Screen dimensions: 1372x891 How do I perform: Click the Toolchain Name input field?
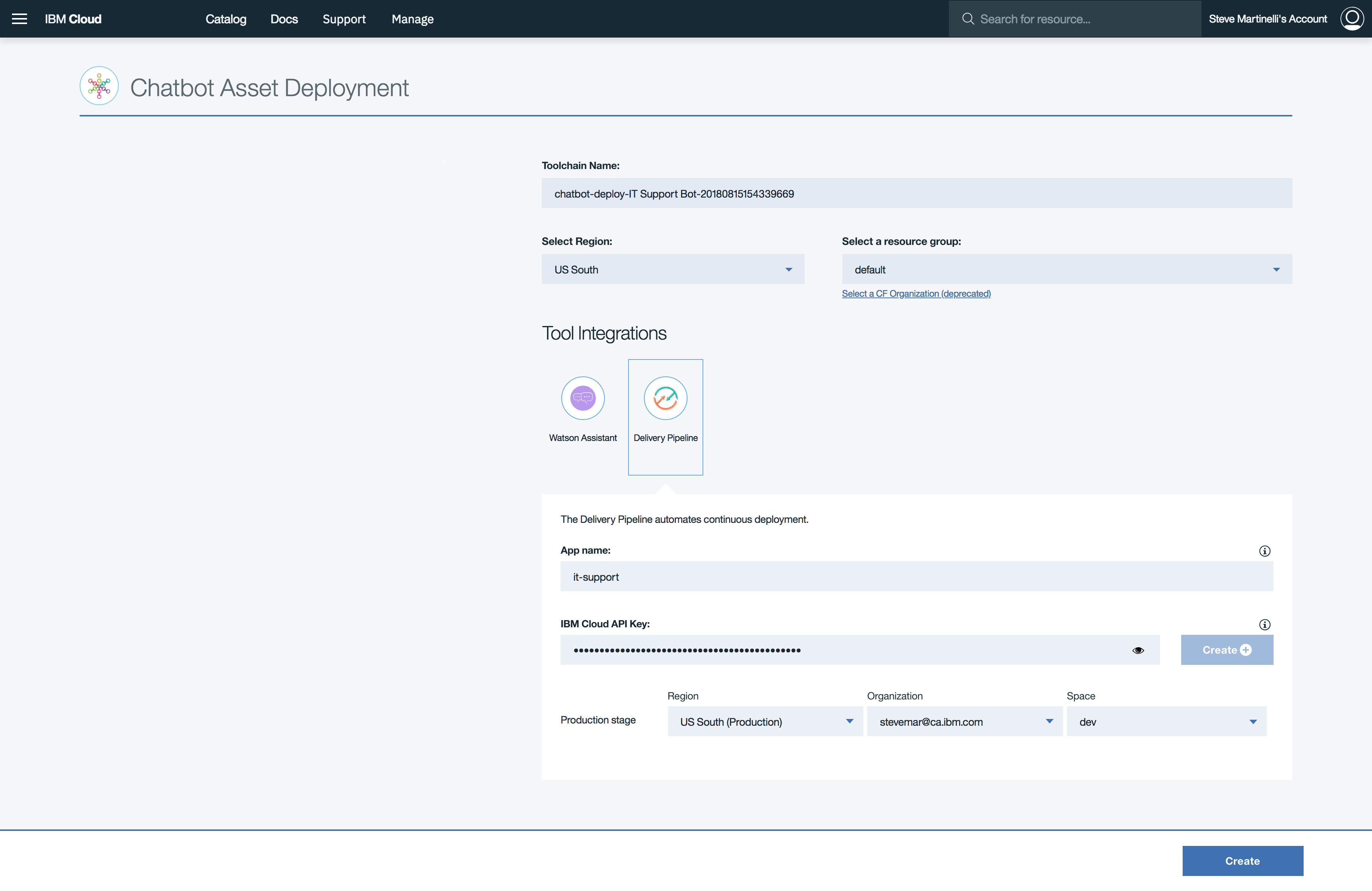pyautogui.click(x=917, y=194)
